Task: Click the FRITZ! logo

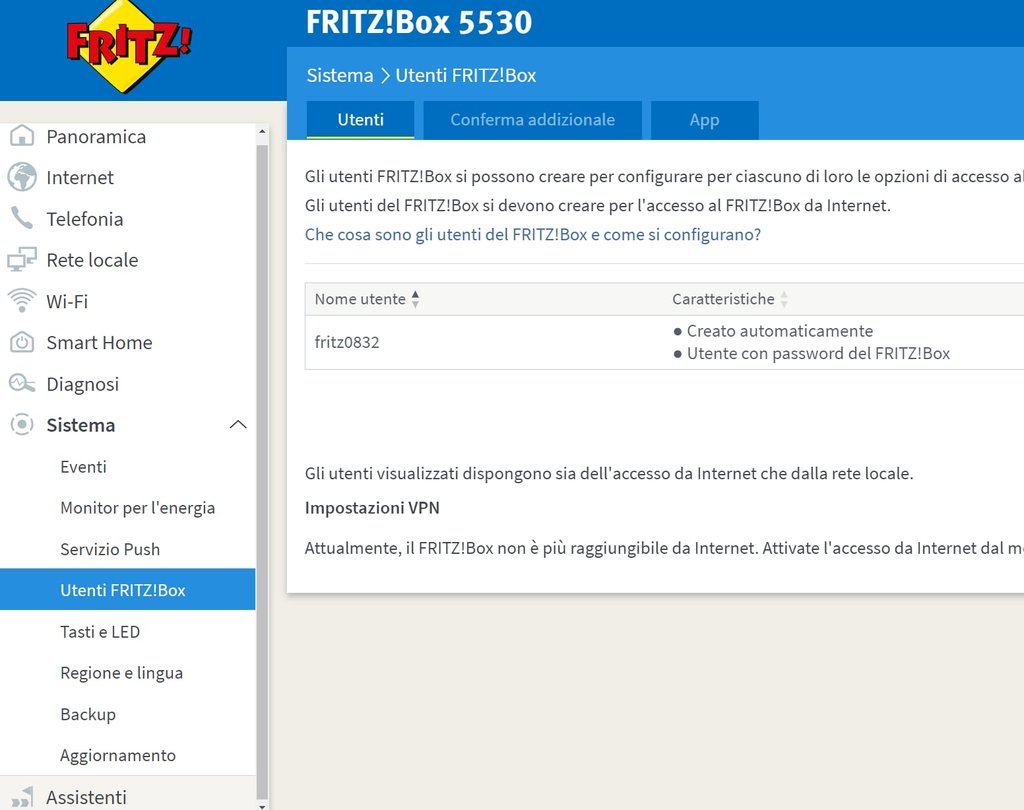Action: point(129,46)
